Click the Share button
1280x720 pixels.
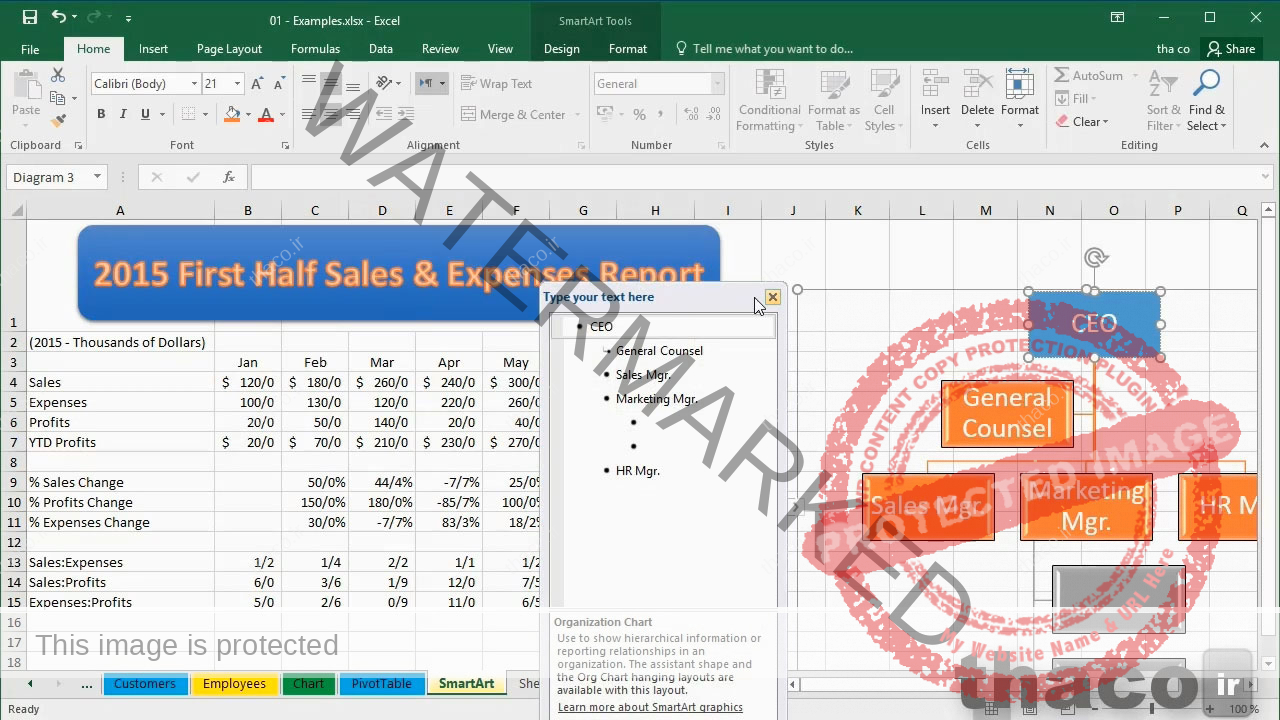[x=1231, y=48]
